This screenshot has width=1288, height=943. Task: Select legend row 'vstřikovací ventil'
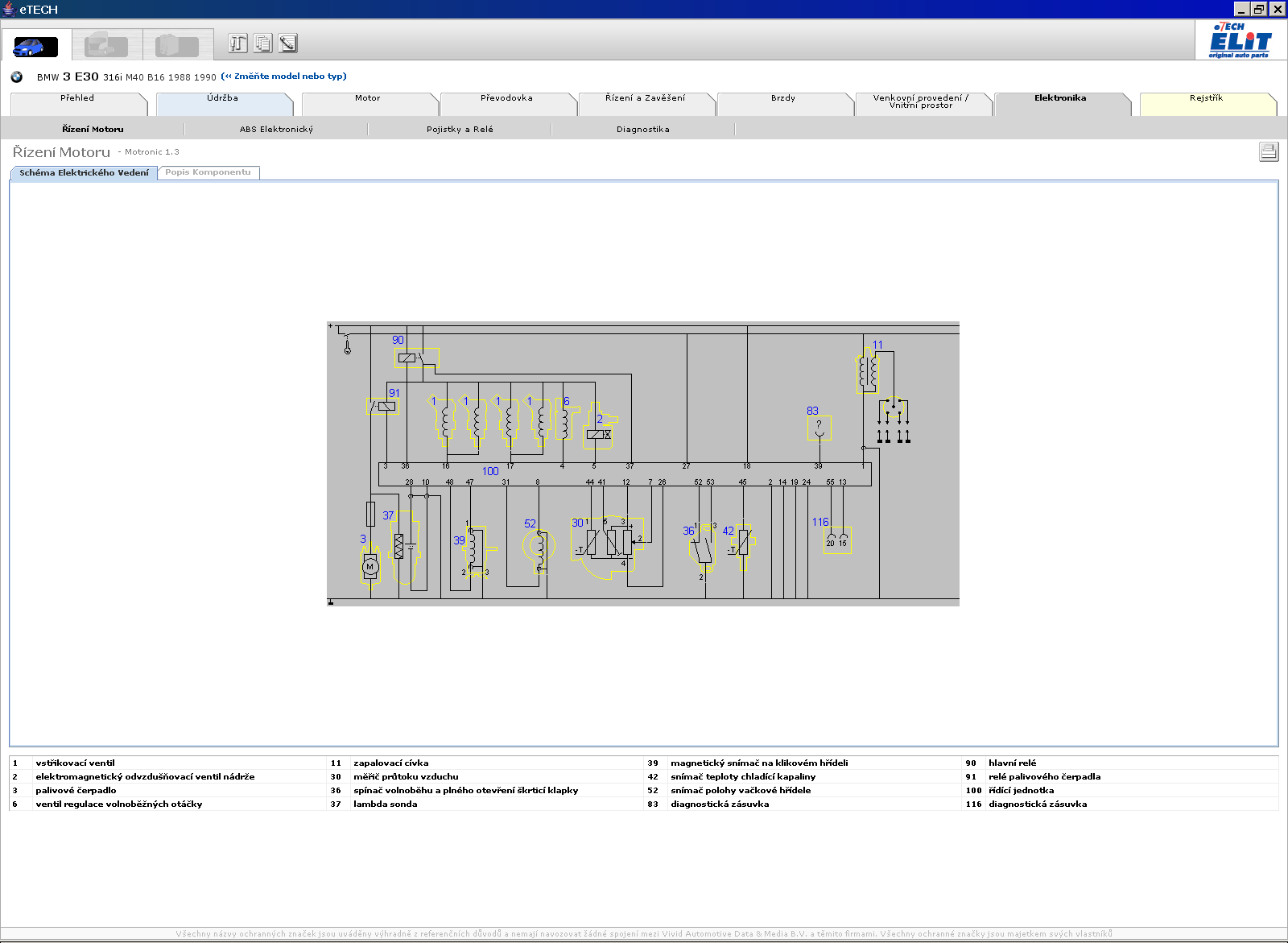pos(167,763)
